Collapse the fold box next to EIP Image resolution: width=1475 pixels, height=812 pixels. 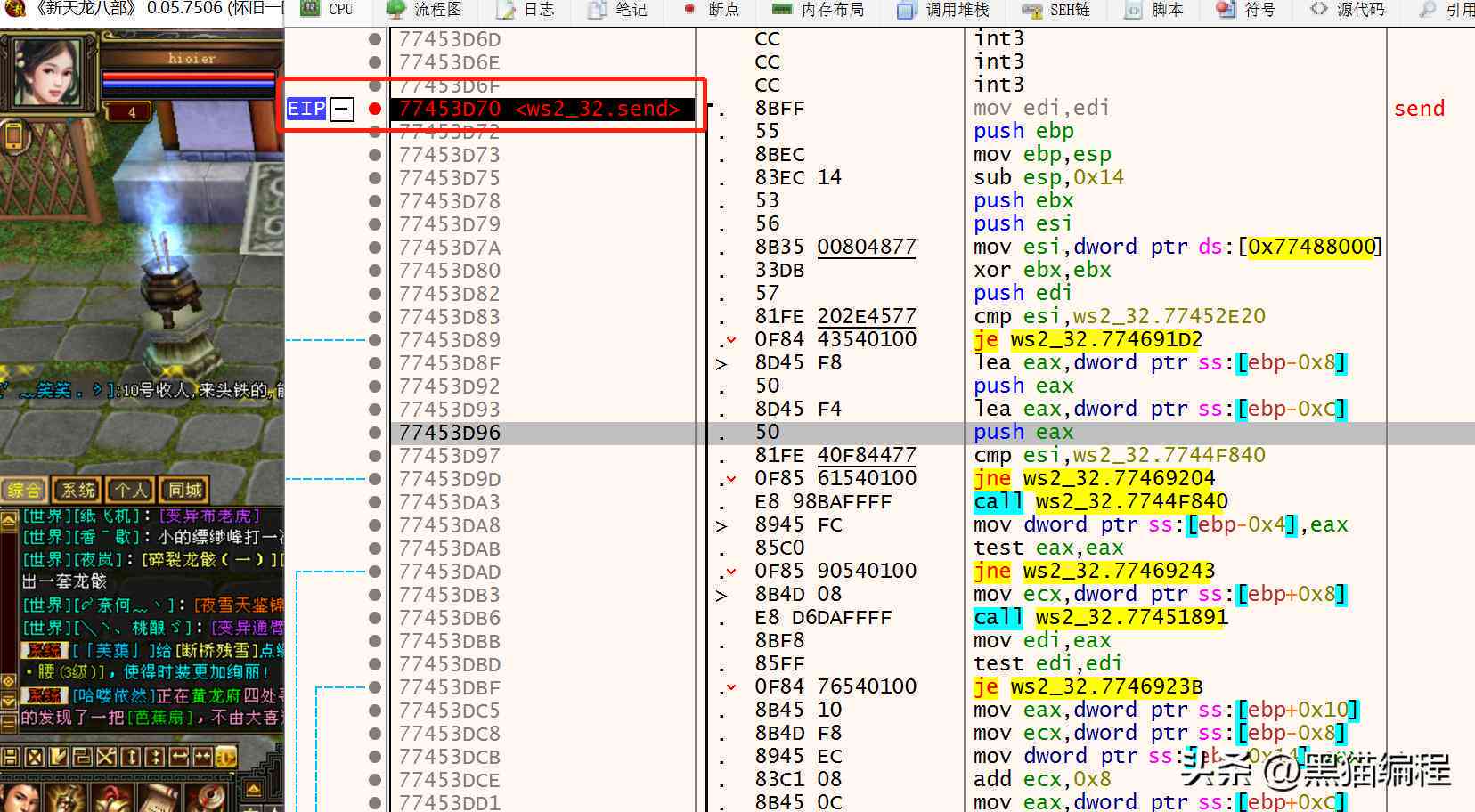tap(342, 109)
